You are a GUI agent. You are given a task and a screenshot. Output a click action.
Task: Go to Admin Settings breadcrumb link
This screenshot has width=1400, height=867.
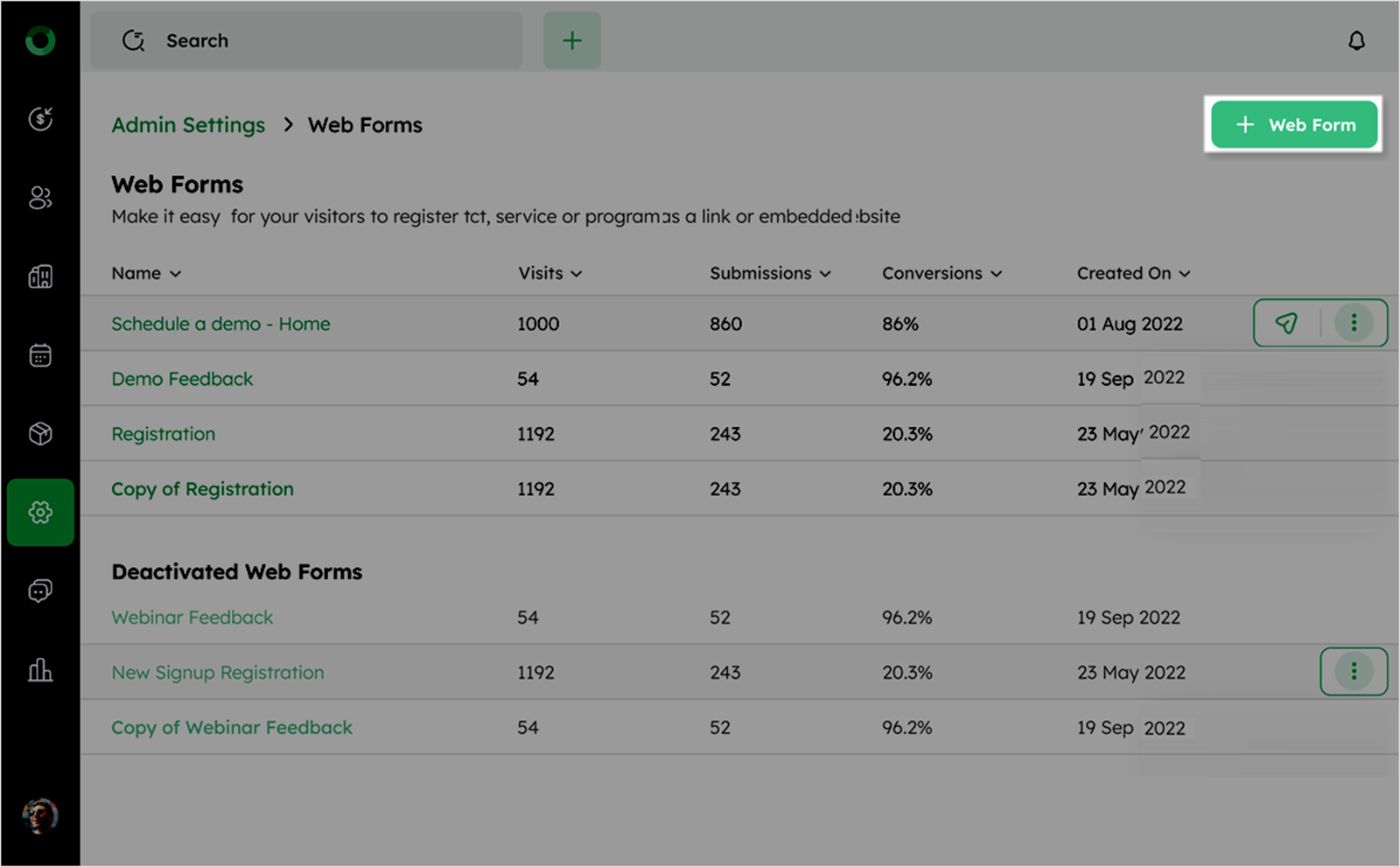coord(188,125)
